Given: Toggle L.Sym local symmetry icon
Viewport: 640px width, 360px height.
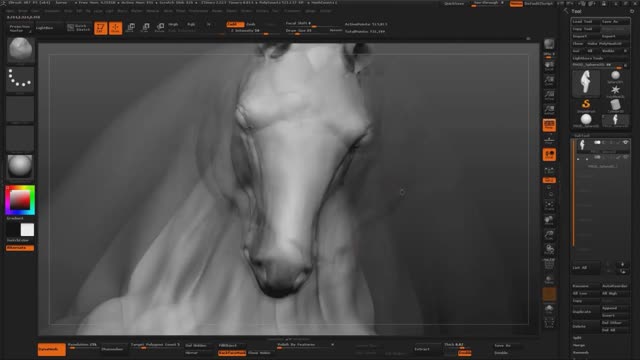Looking at the screenshot, I should coord(549,170).
